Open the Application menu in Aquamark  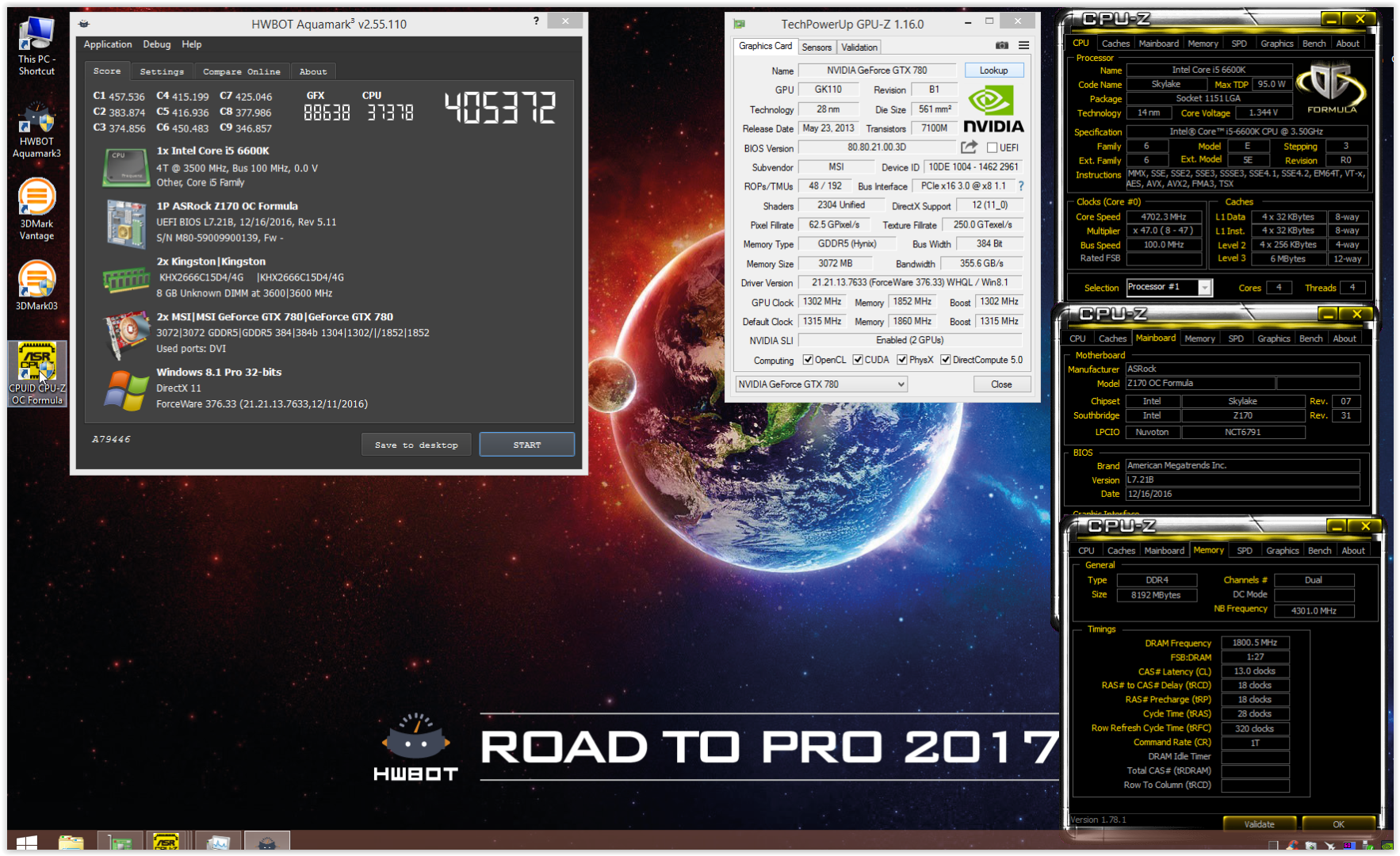pos(108,44)
